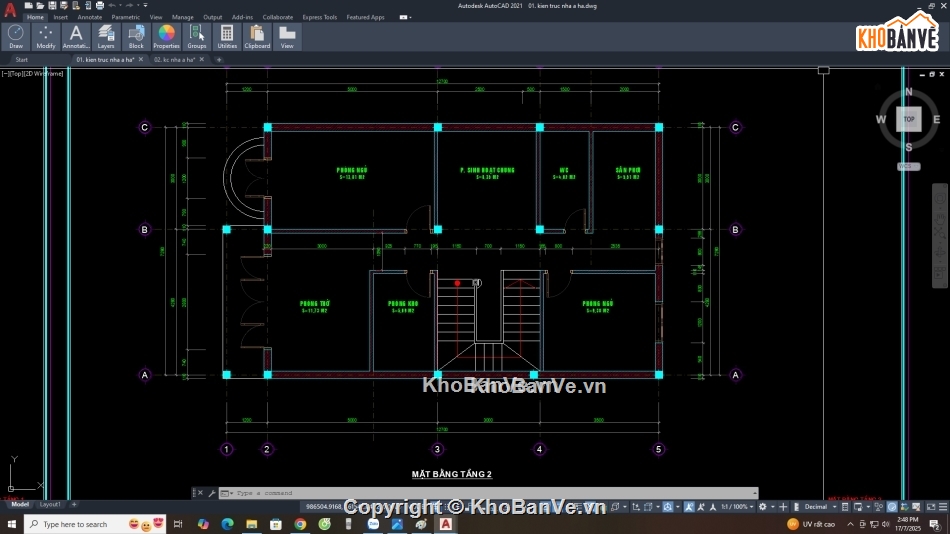950x534 pixels.
Task: Open the Block panel
Action: coord(136,37)
